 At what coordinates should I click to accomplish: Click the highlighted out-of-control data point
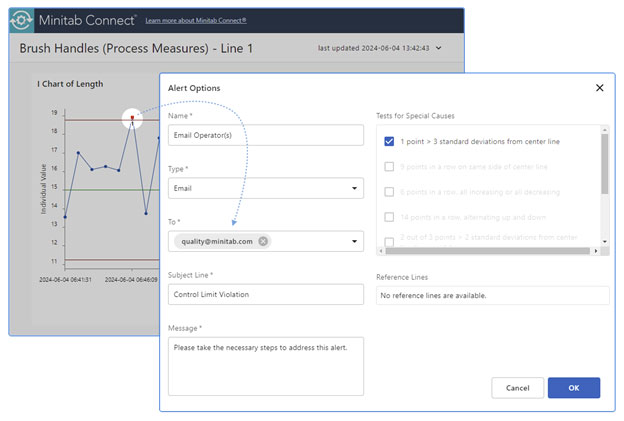pyautogui.click(x=132, y=118)
